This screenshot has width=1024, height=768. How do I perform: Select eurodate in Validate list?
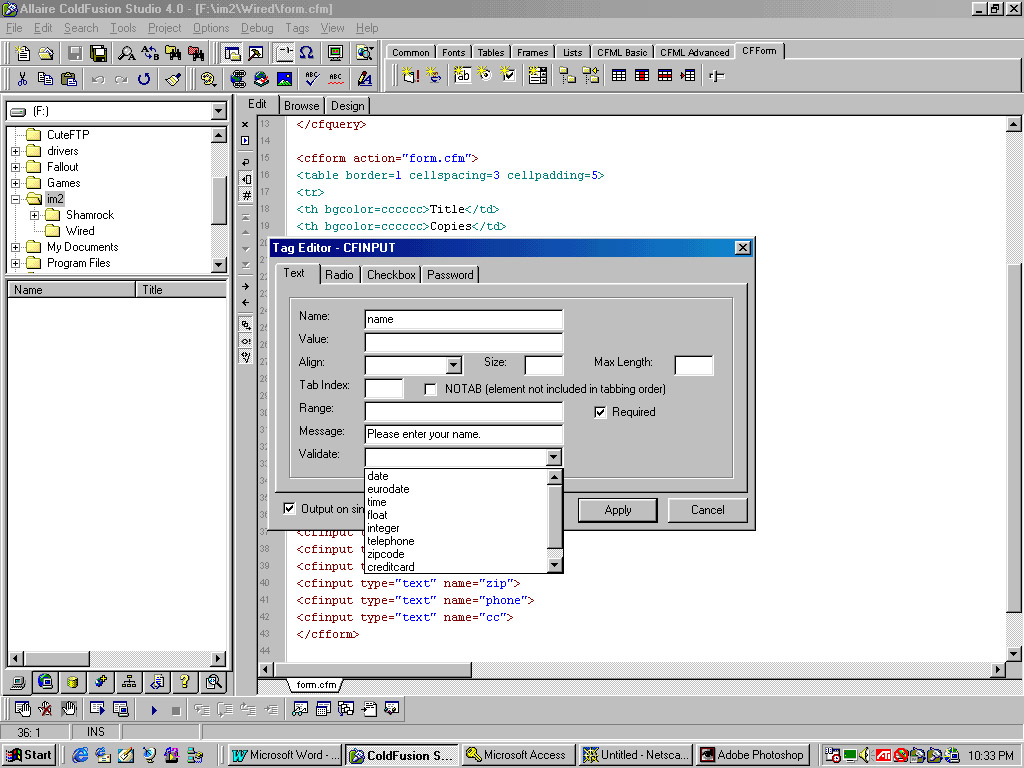click(x=456, y=489)
